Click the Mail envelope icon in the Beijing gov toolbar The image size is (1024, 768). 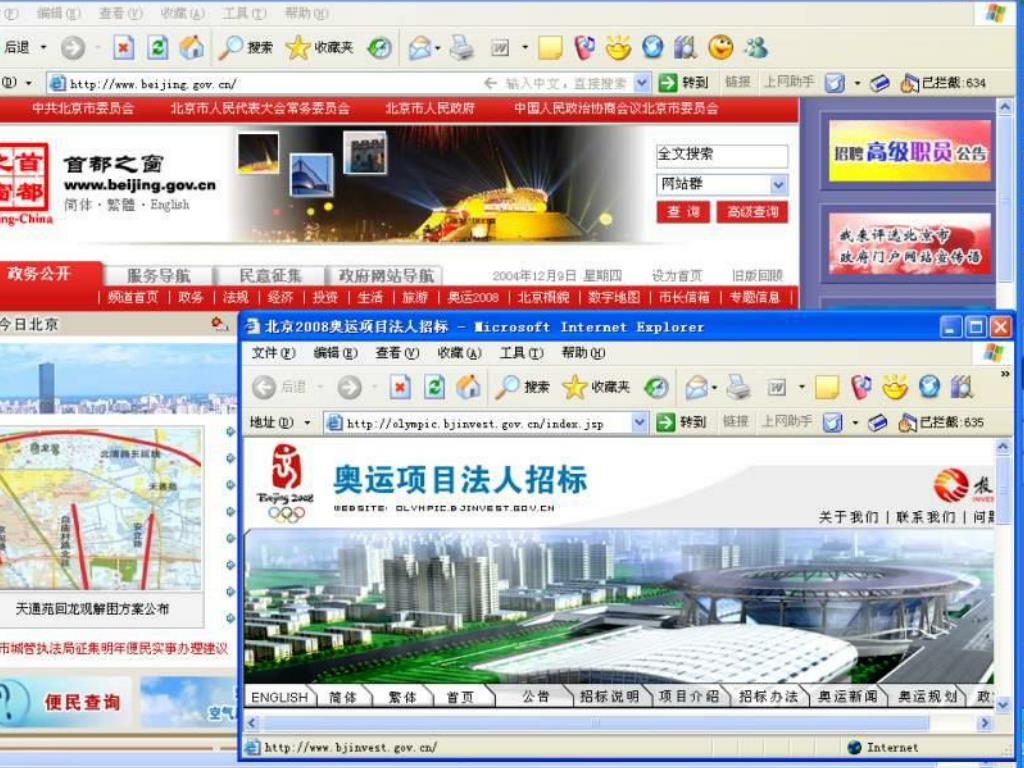(x=419, y=48)
